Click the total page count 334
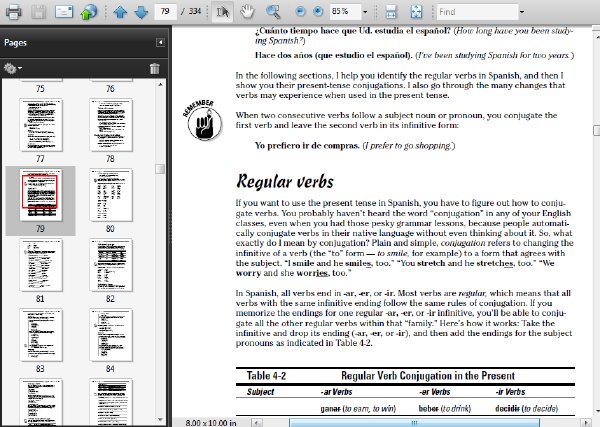The height and width of the screenshot is (427, 600). pos(195,11)
